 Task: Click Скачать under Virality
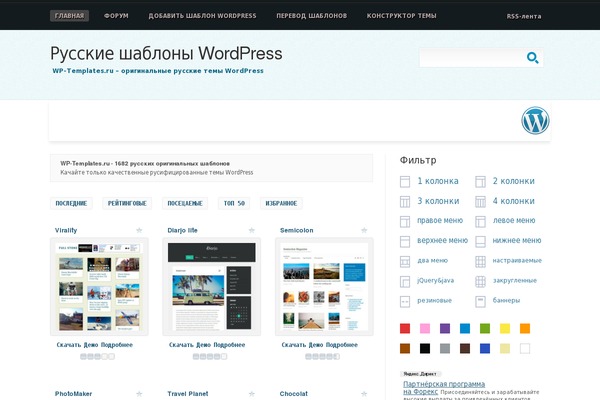(69, 345)
